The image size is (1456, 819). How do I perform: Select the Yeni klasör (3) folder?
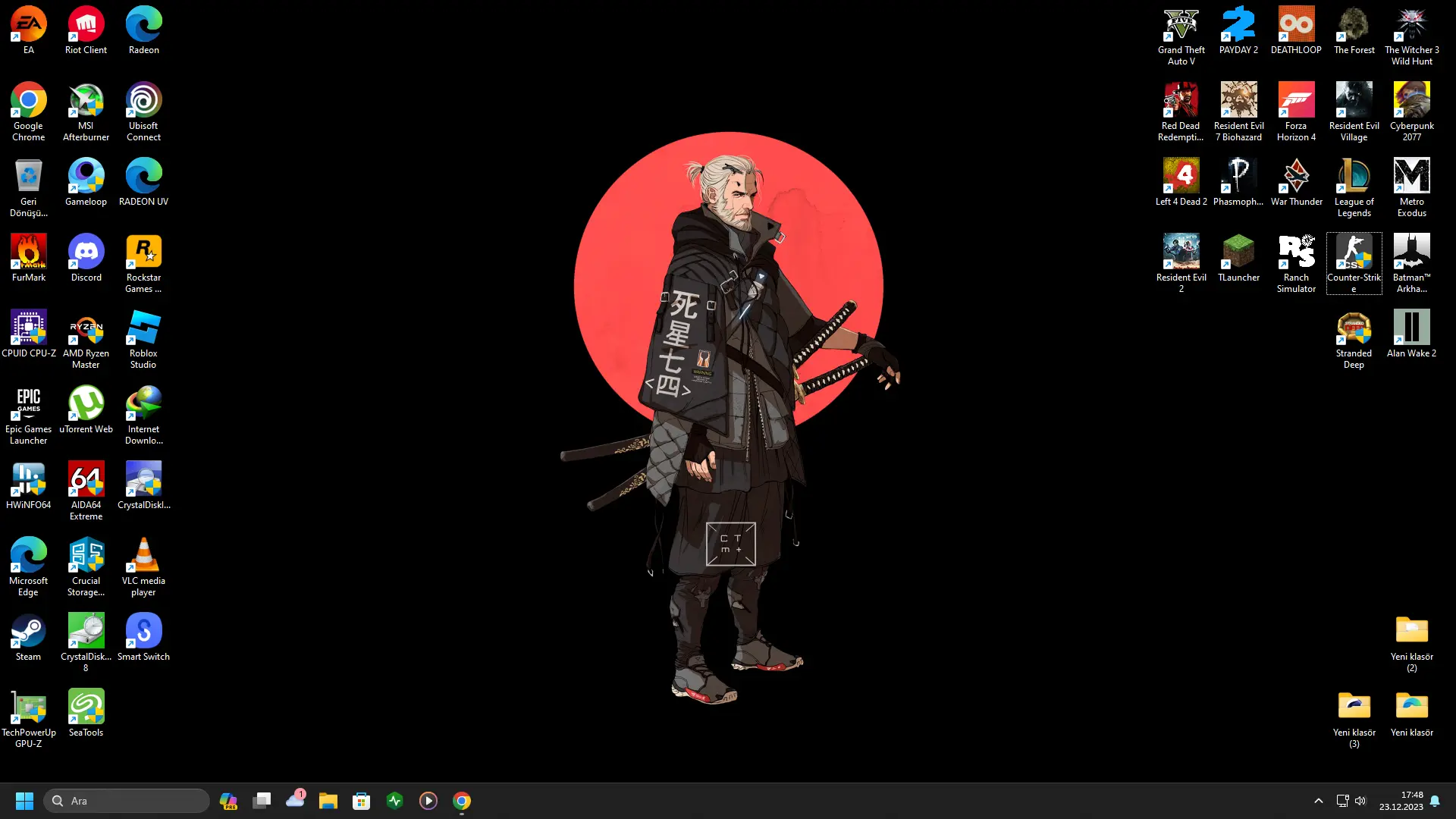[1354, 718]
